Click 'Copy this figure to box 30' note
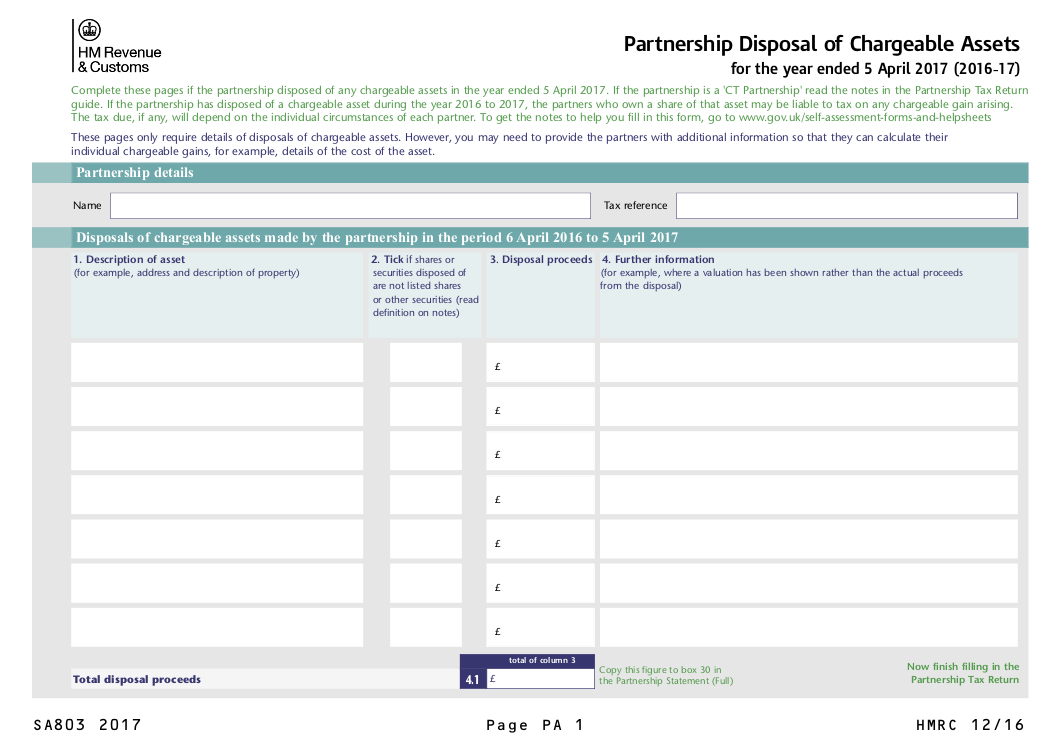This screenshot has height=750, width=1061. [660, 669]
